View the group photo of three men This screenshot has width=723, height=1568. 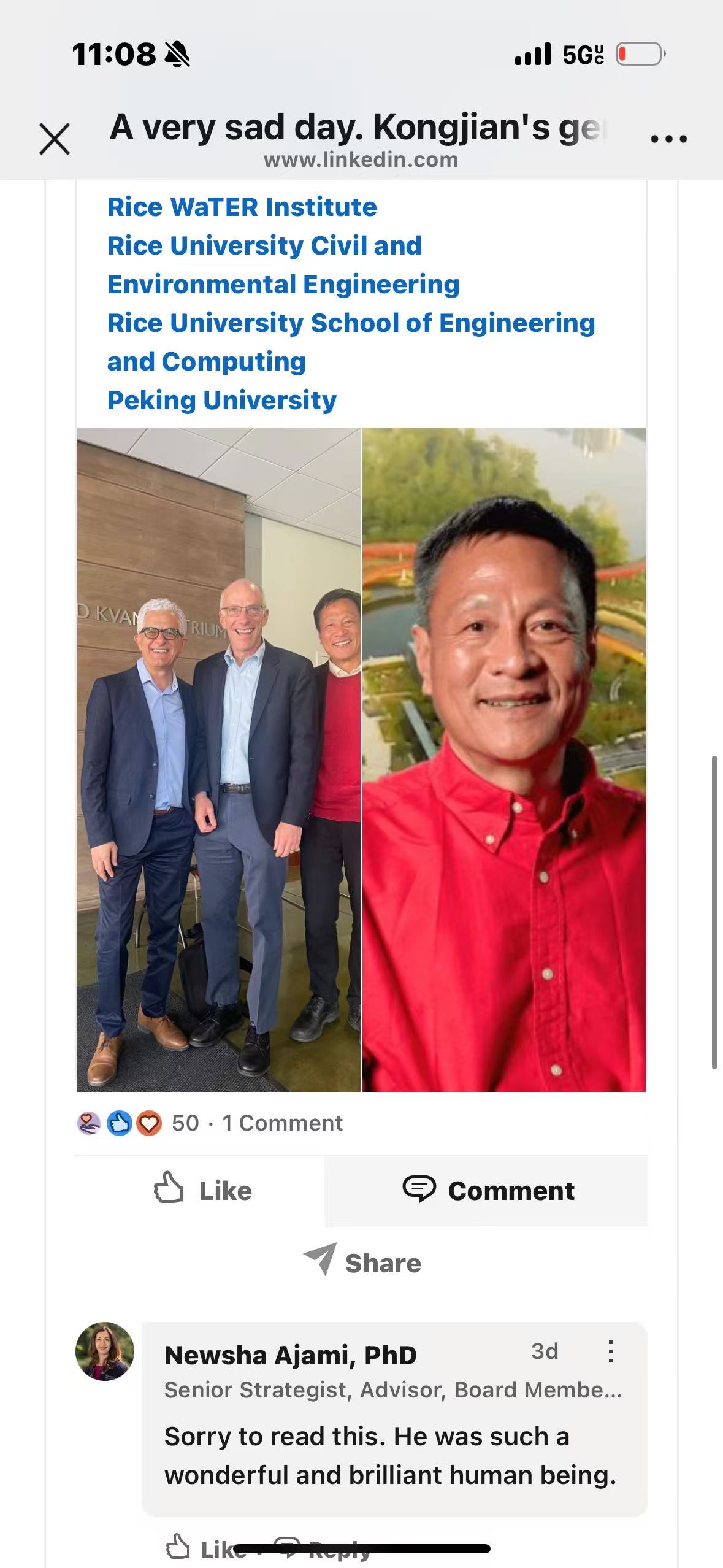218,759
